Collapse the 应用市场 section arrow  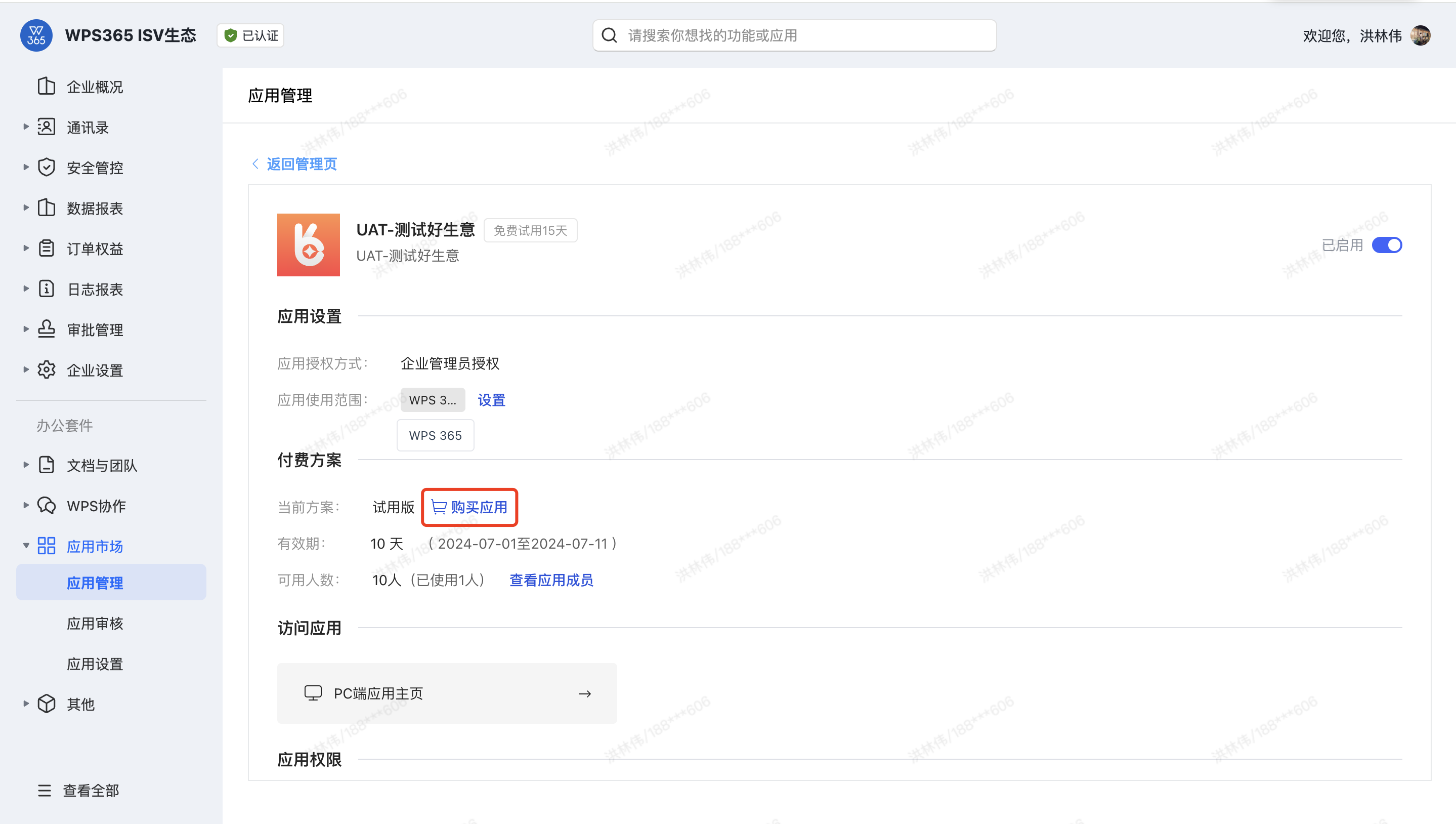tap(26, 546)
